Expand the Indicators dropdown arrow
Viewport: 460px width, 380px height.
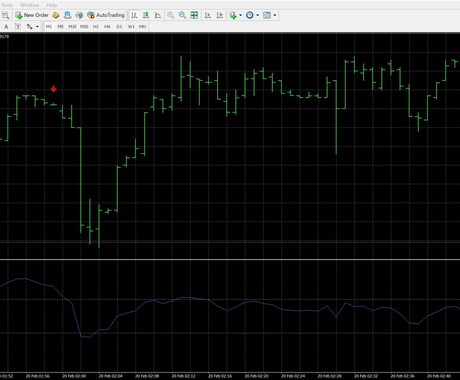(x=240, y=15)
